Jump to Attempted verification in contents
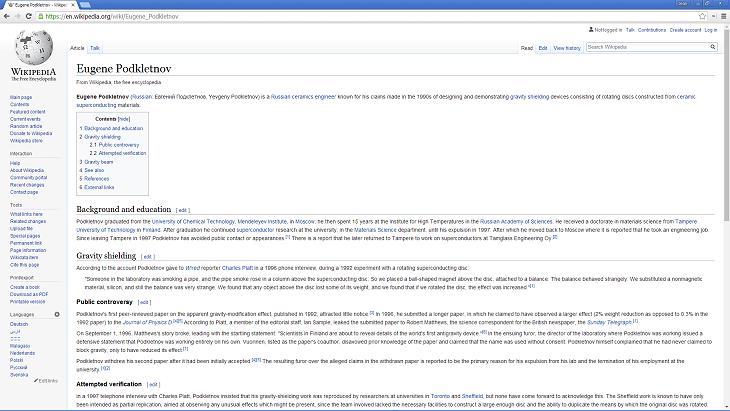 (122, 153)
